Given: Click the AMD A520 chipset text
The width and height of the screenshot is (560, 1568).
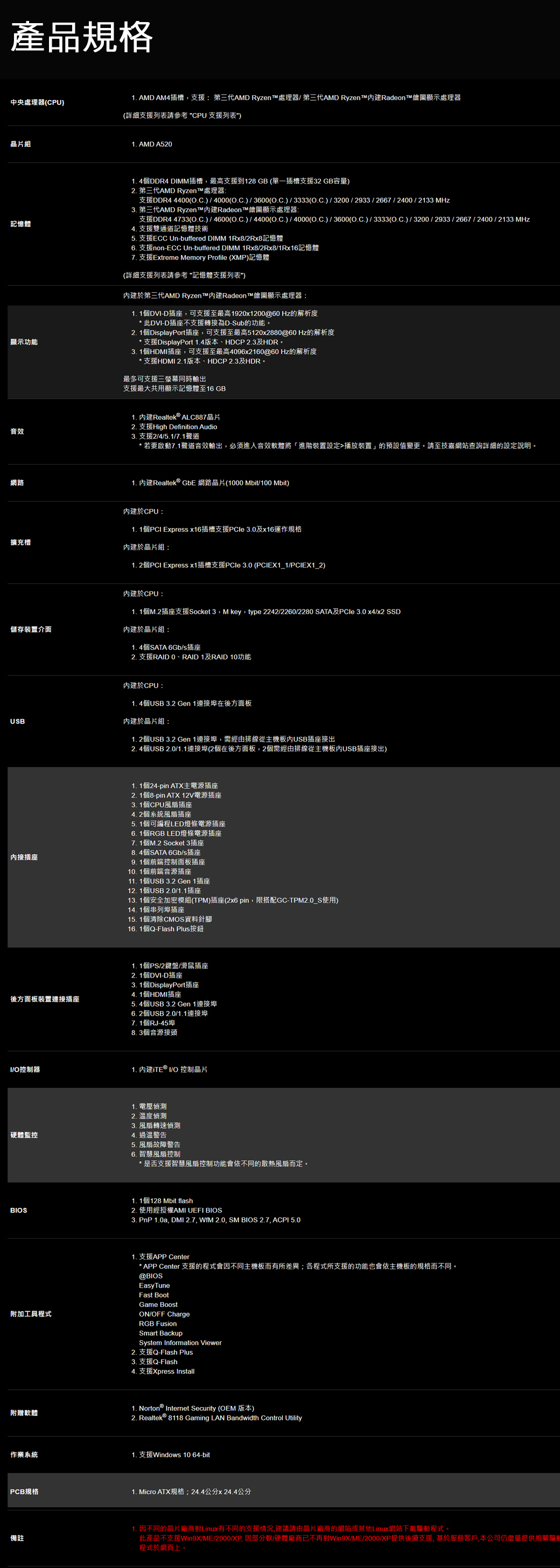Looking at the screenshot, I should coord(155,144).
